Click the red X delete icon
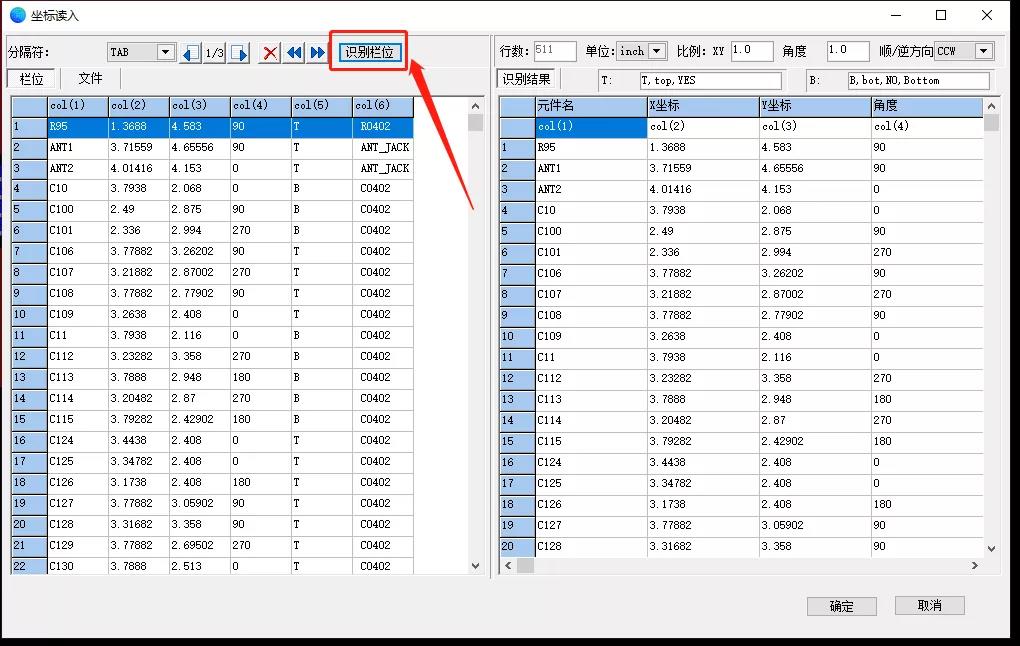Image resolution: width=1020 pixels, height=646 pixels. click(269, 53)
